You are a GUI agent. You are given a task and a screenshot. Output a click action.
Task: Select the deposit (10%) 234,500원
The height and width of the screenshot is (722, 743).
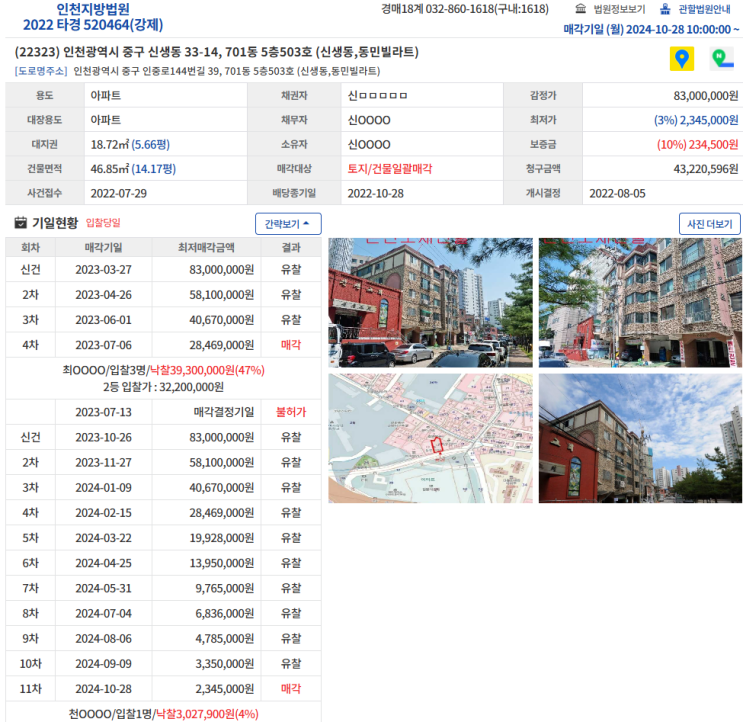[697, 144]
